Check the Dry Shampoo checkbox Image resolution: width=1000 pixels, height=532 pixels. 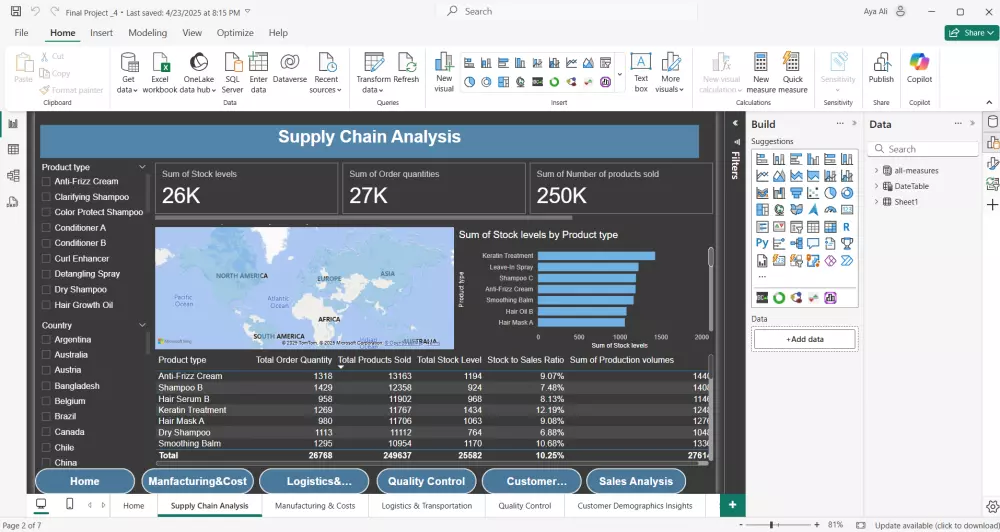(46, 289)
